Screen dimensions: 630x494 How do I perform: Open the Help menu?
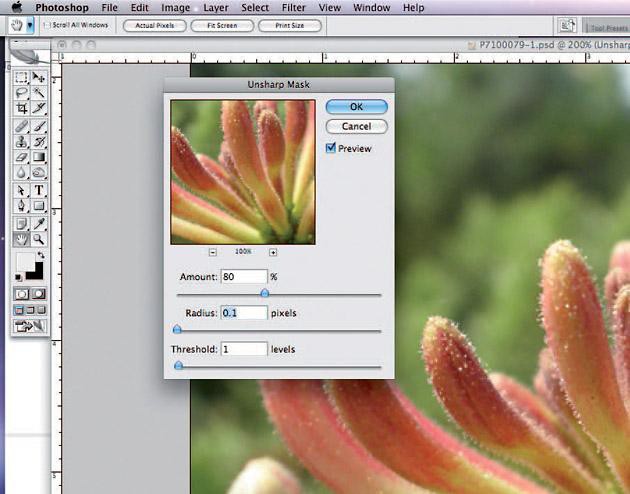(413, 8)
